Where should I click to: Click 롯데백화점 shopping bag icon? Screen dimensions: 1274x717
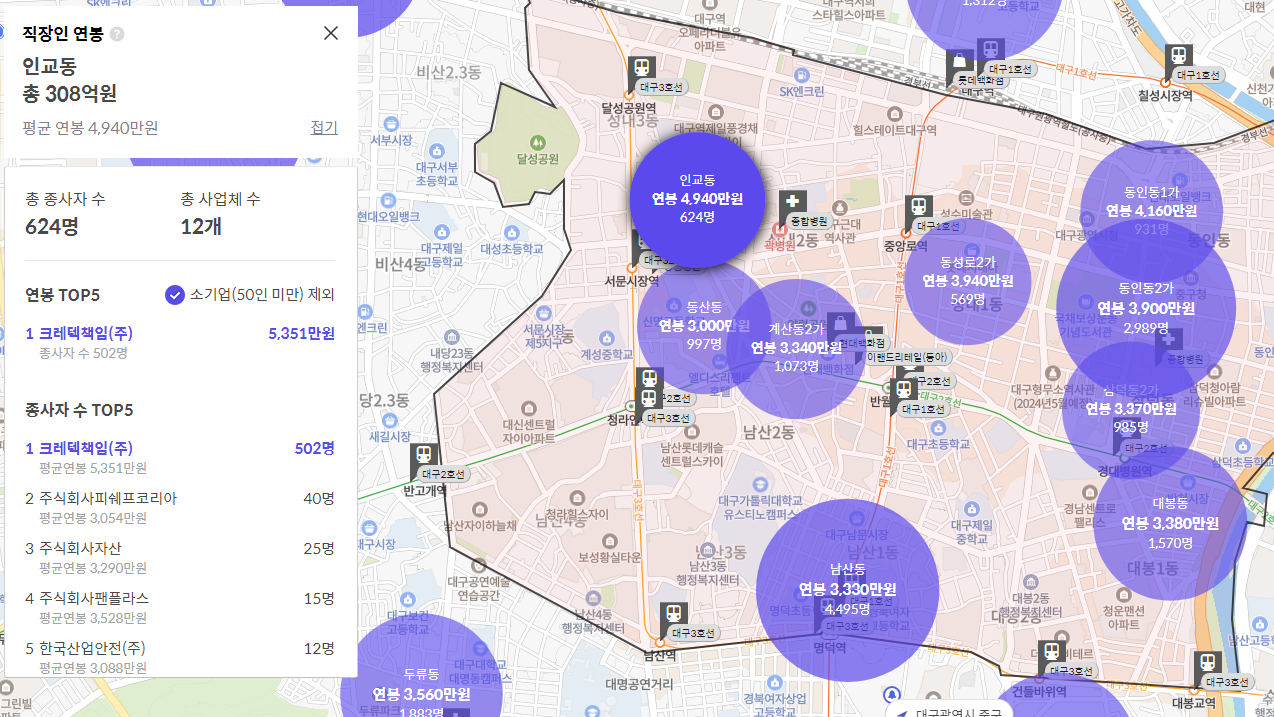click(x=960, y=63)
